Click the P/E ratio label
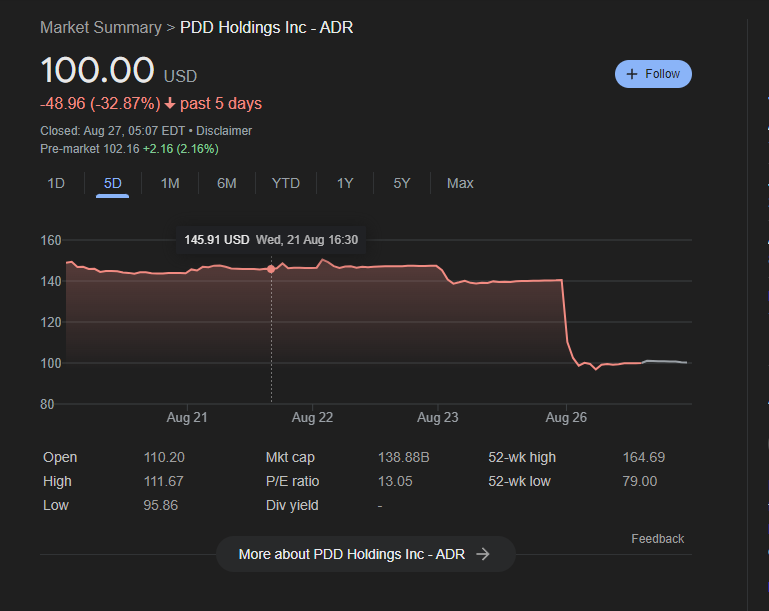Viewport: 769px width, 611px height. pos(292,482)
